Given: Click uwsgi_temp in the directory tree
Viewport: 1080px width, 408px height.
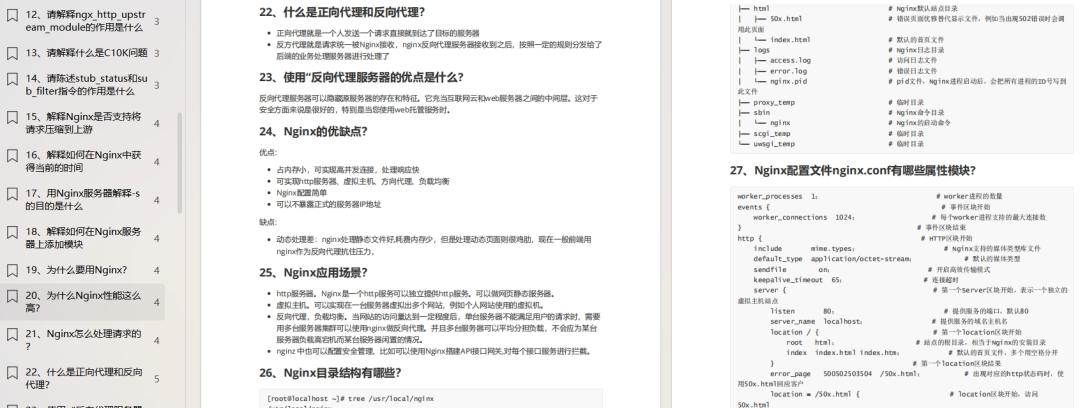Looking at the screenshot, I should coord(773,144).
